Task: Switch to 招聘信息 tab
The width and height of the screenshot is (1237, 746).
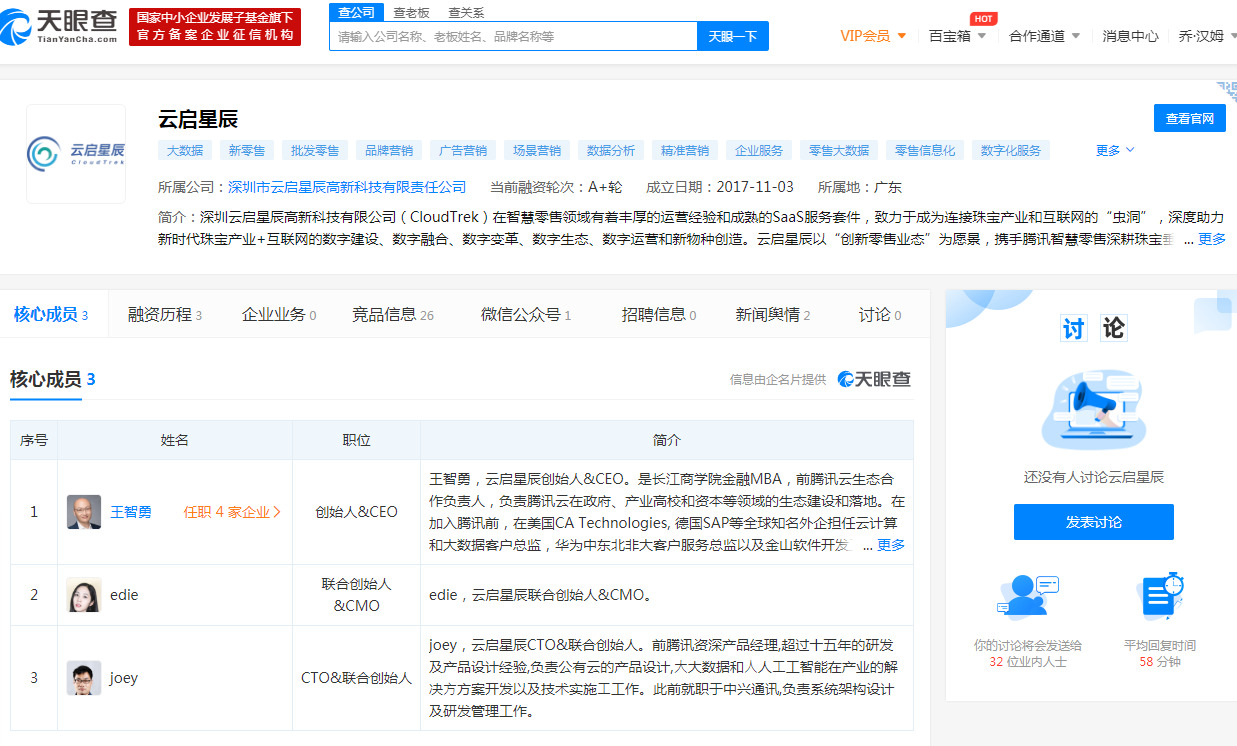Action: (659, 314)
